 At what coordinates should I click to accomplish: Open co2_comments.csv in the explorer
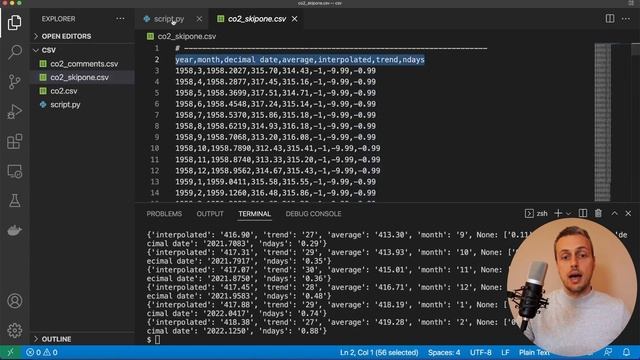(x=84, y=64)
